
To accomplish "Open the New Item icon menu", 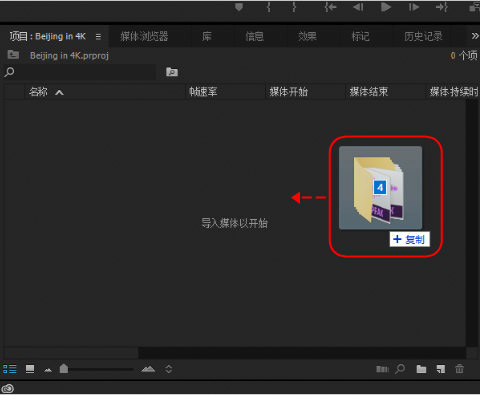I will (x=441, y=369).
